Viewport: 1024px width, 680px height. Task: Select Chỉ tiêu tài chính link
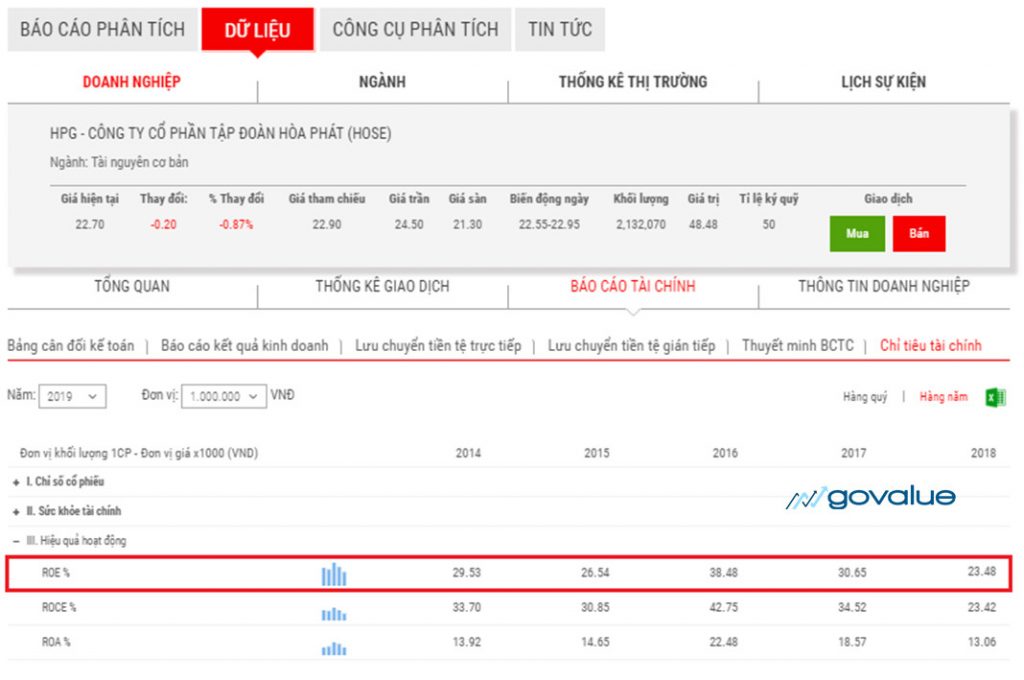point(931,346)
